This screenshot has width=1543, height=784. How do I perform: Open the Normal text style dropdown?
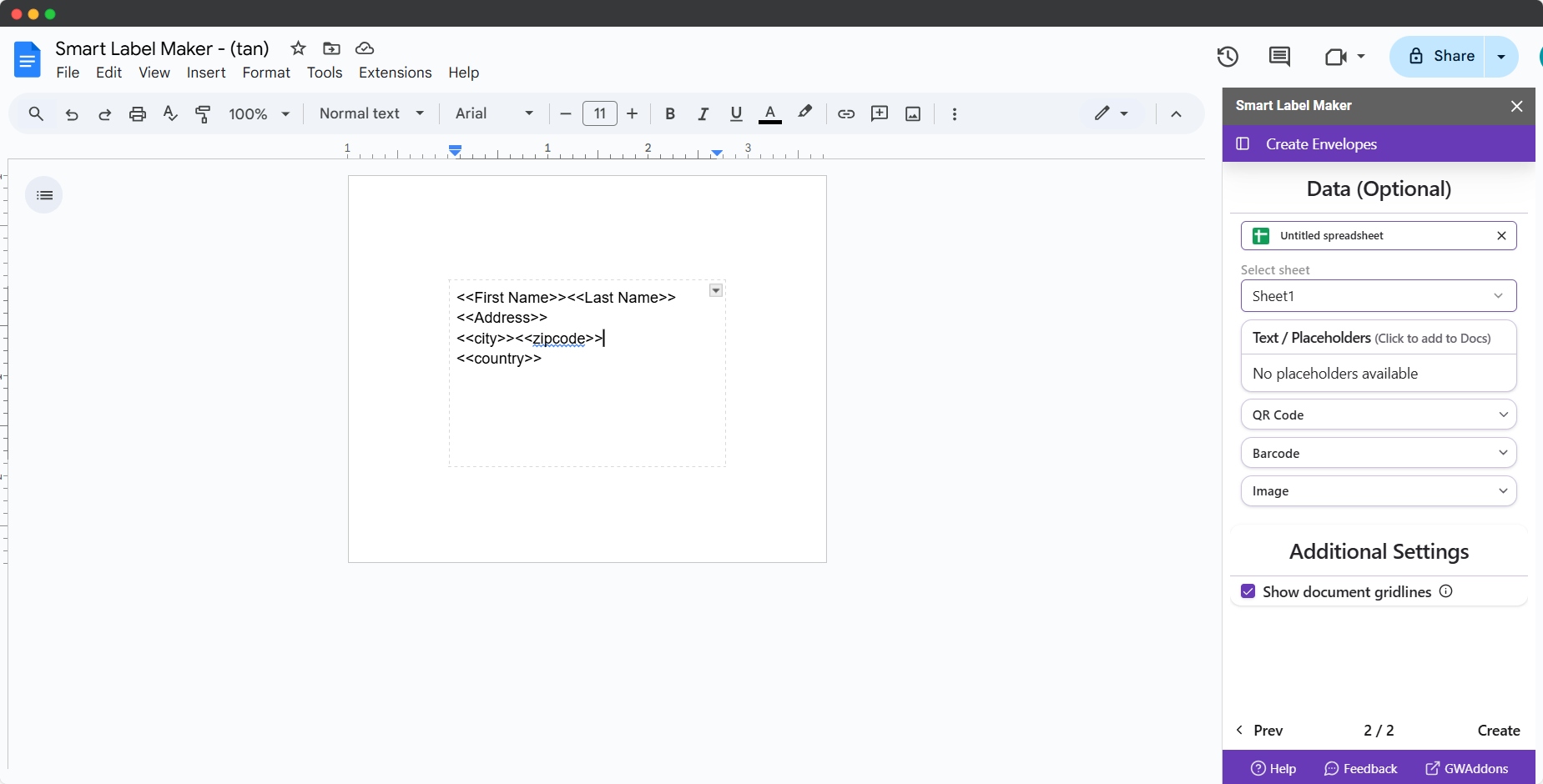click(372, 113)
